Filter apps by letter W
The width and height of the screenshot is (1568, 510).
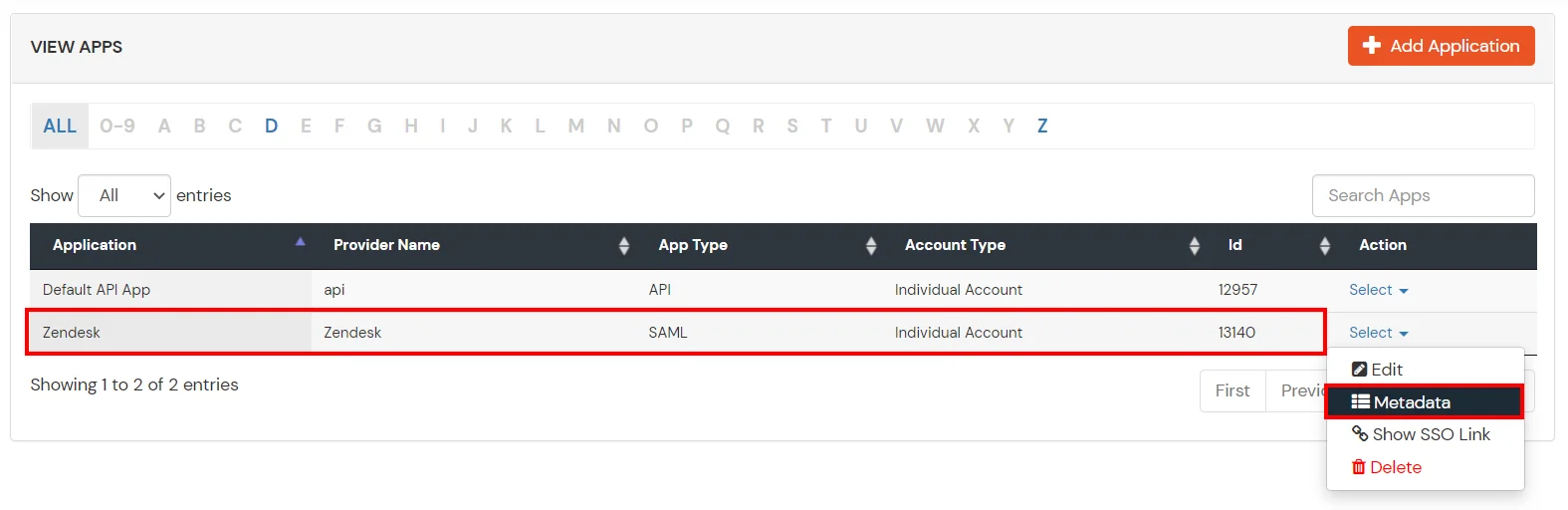tap(935, 126)
